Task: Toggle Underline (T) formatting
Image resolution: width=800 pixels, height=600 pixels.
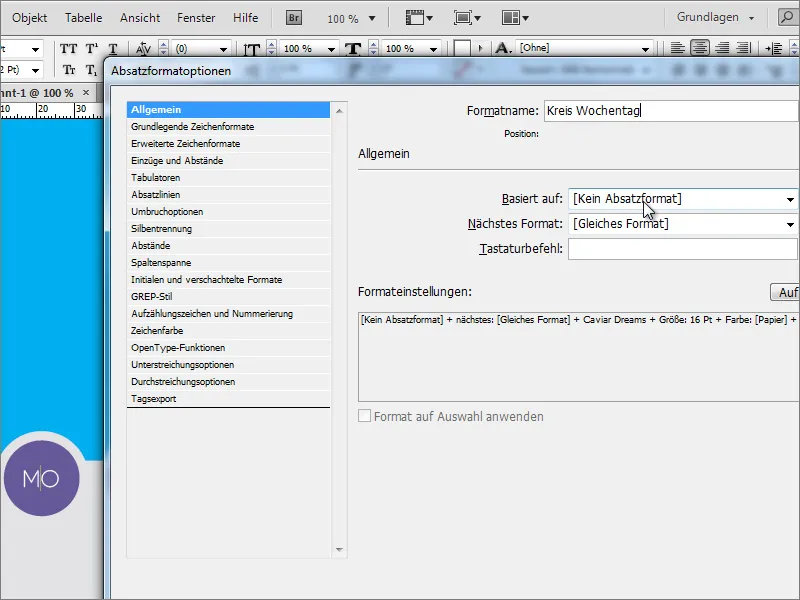Action: (113, 49)
